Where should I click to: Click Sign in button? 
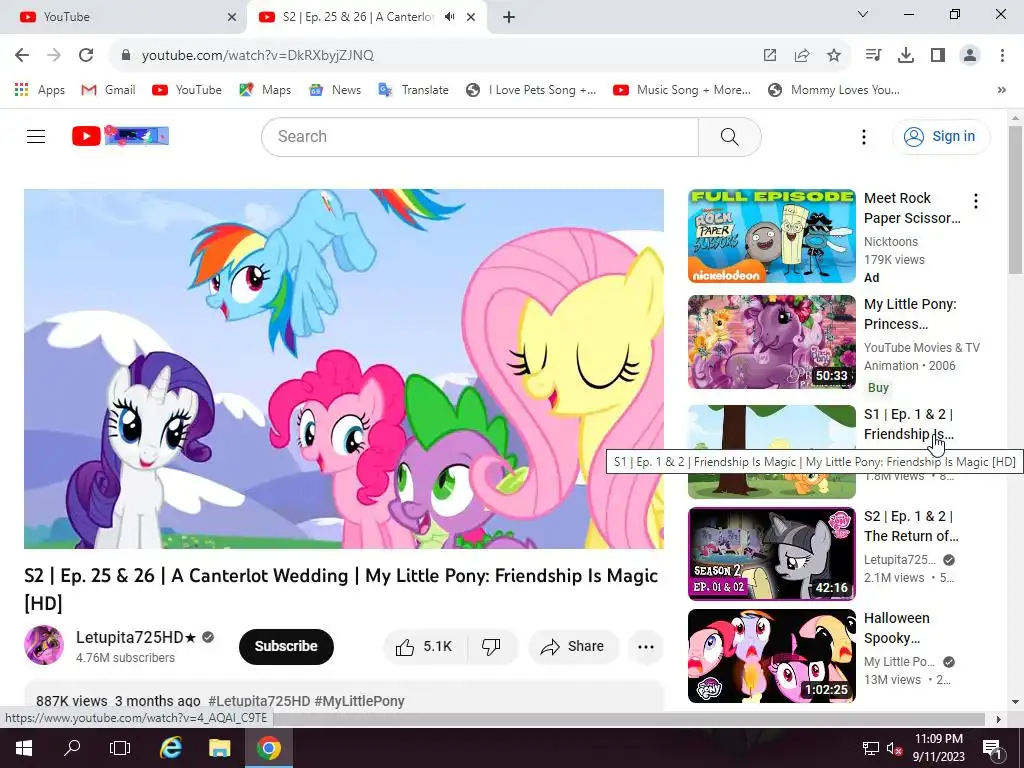(x=941, y=136)
